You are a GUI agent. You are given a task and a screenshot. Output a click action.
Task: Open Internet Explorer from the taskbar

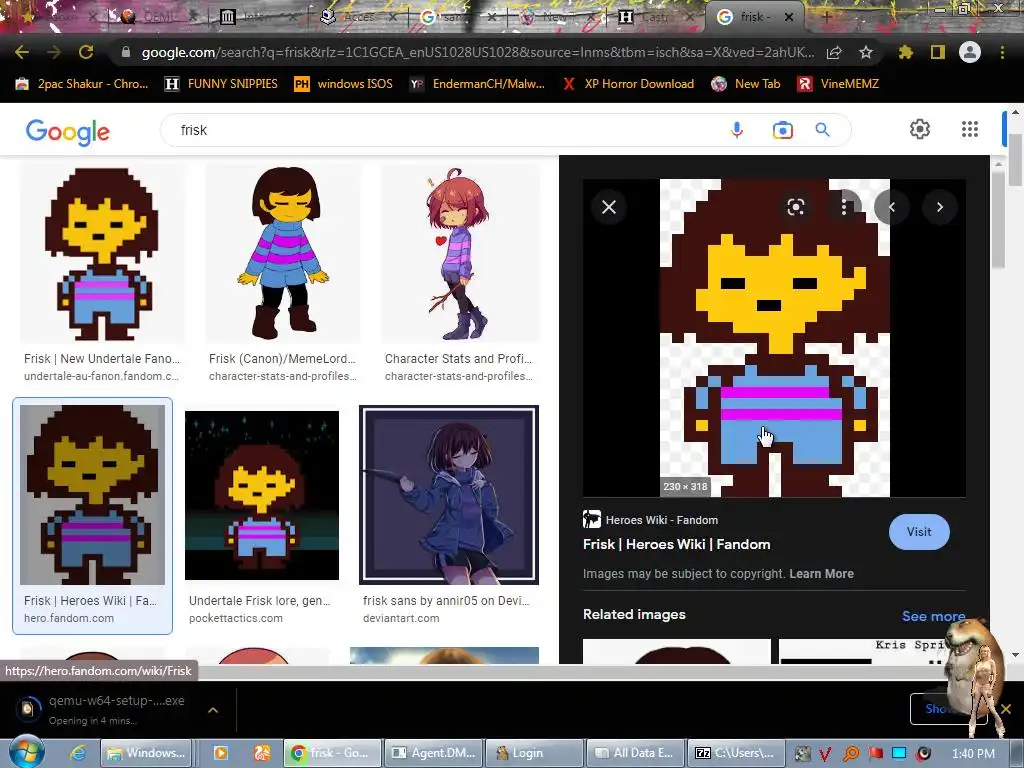click(x=78, y=753)
